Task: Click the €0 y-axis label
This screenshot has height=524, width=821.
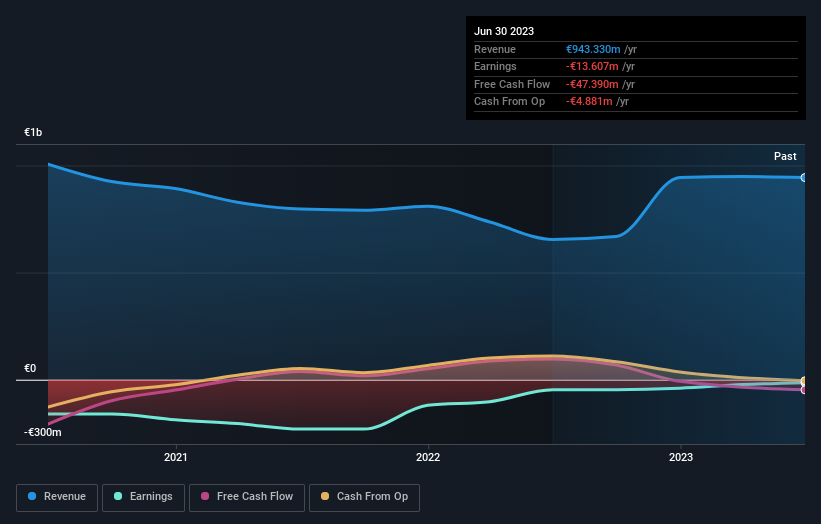Action: [x=30, y=368]
